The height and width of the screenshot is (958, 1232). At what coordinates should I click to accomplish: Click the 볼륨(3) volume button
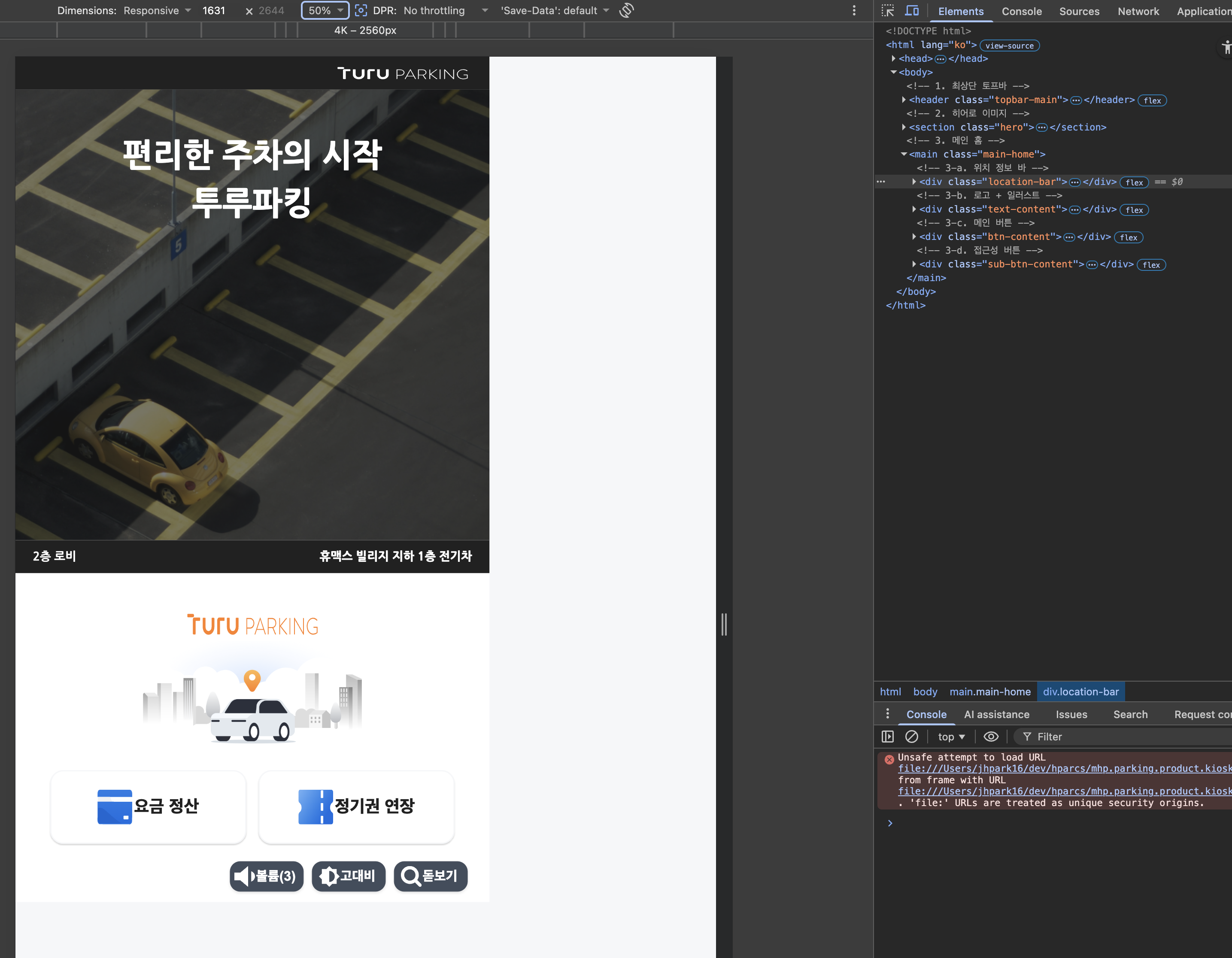[266, 876]
